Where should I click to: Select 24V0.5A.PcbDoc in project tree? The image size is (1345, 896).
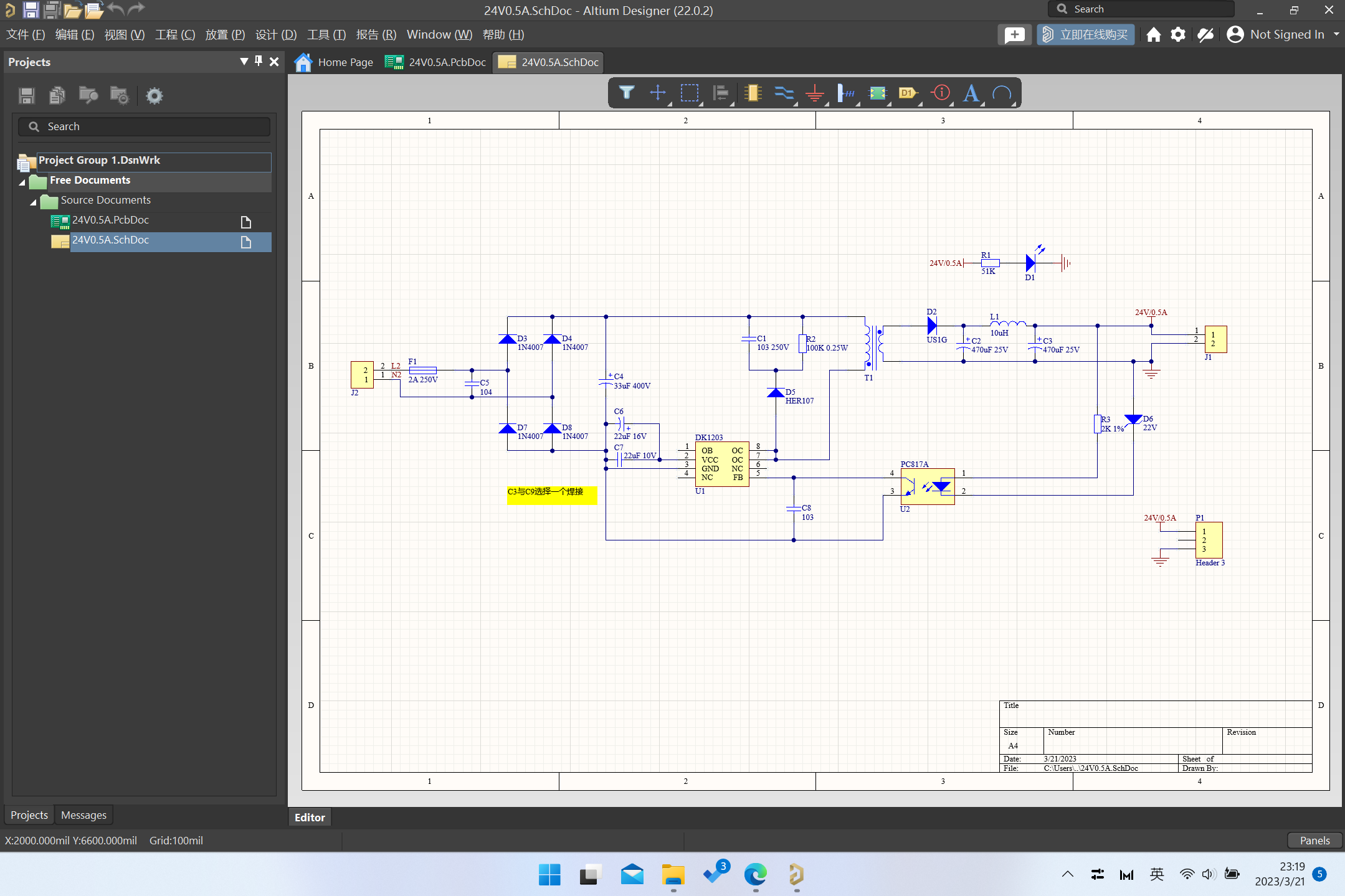point(110,220)
